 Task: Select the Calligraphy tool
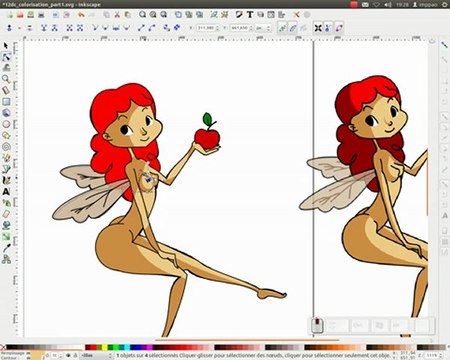click(x=6, y=180)
